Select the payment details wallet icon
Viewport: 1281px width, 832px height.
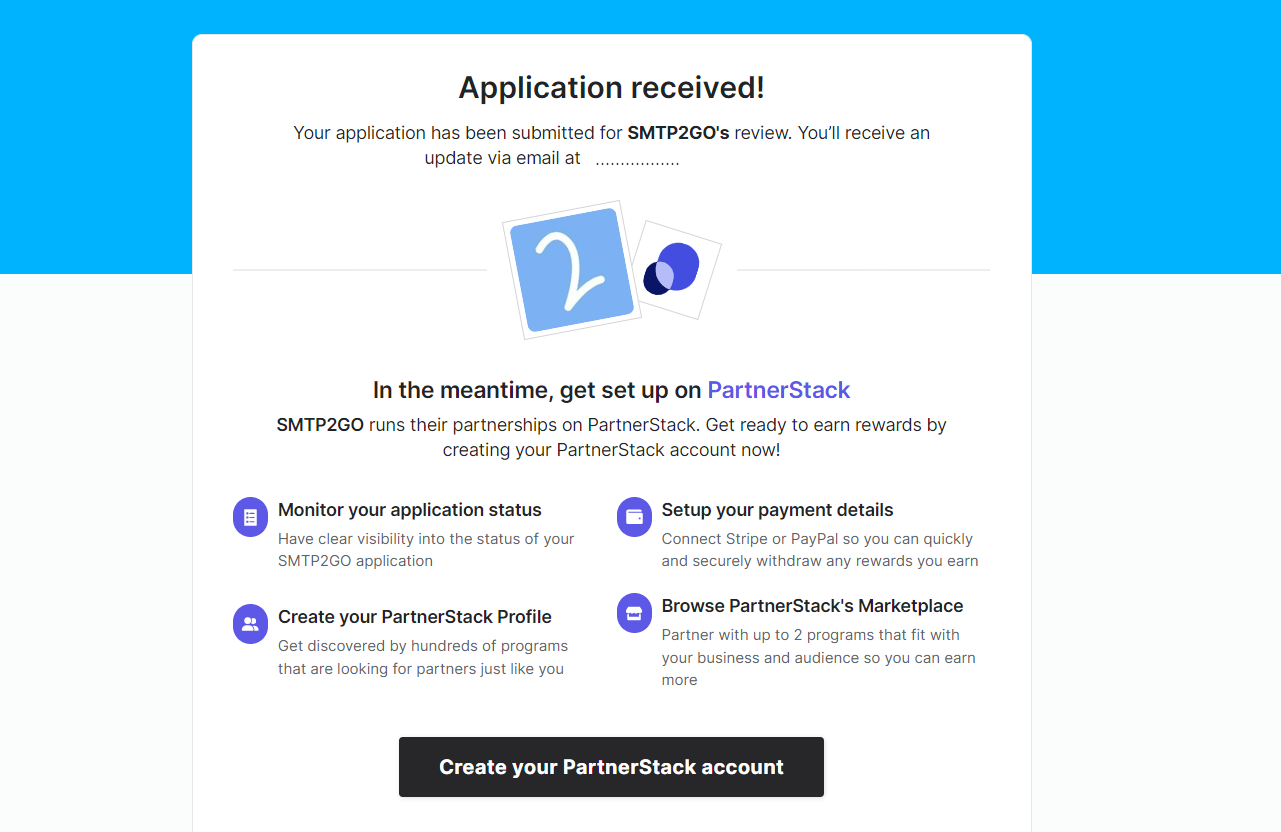(635, 517)
